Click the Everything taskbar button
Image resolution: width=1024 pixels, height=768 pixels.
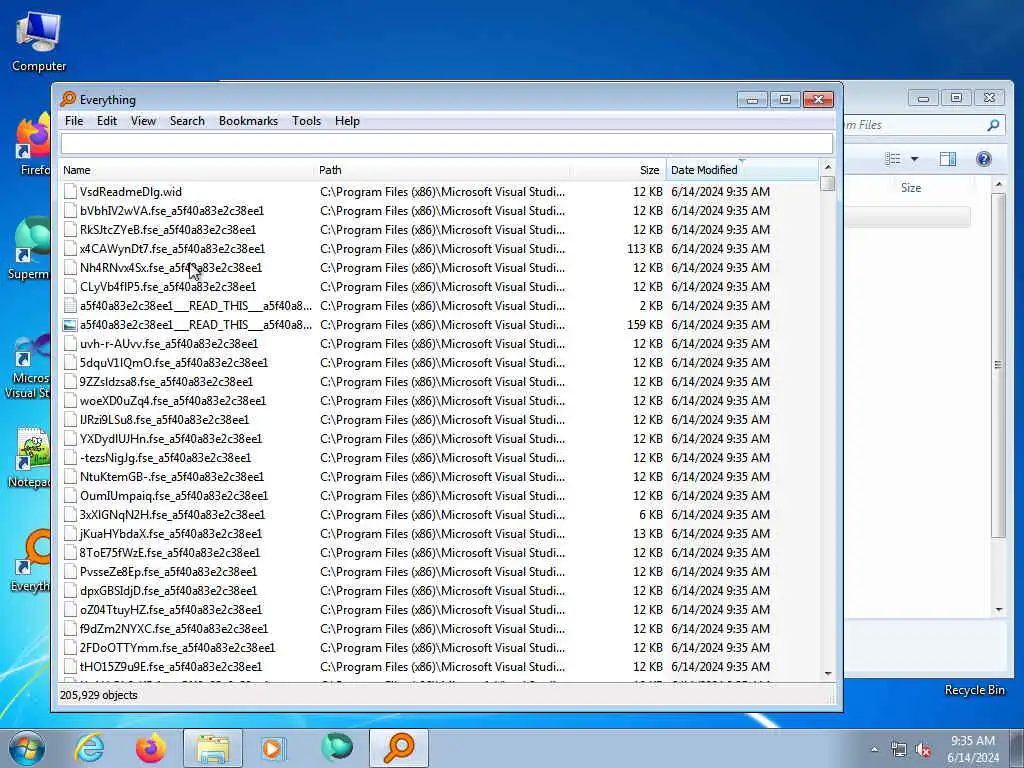tap(399, 748)
